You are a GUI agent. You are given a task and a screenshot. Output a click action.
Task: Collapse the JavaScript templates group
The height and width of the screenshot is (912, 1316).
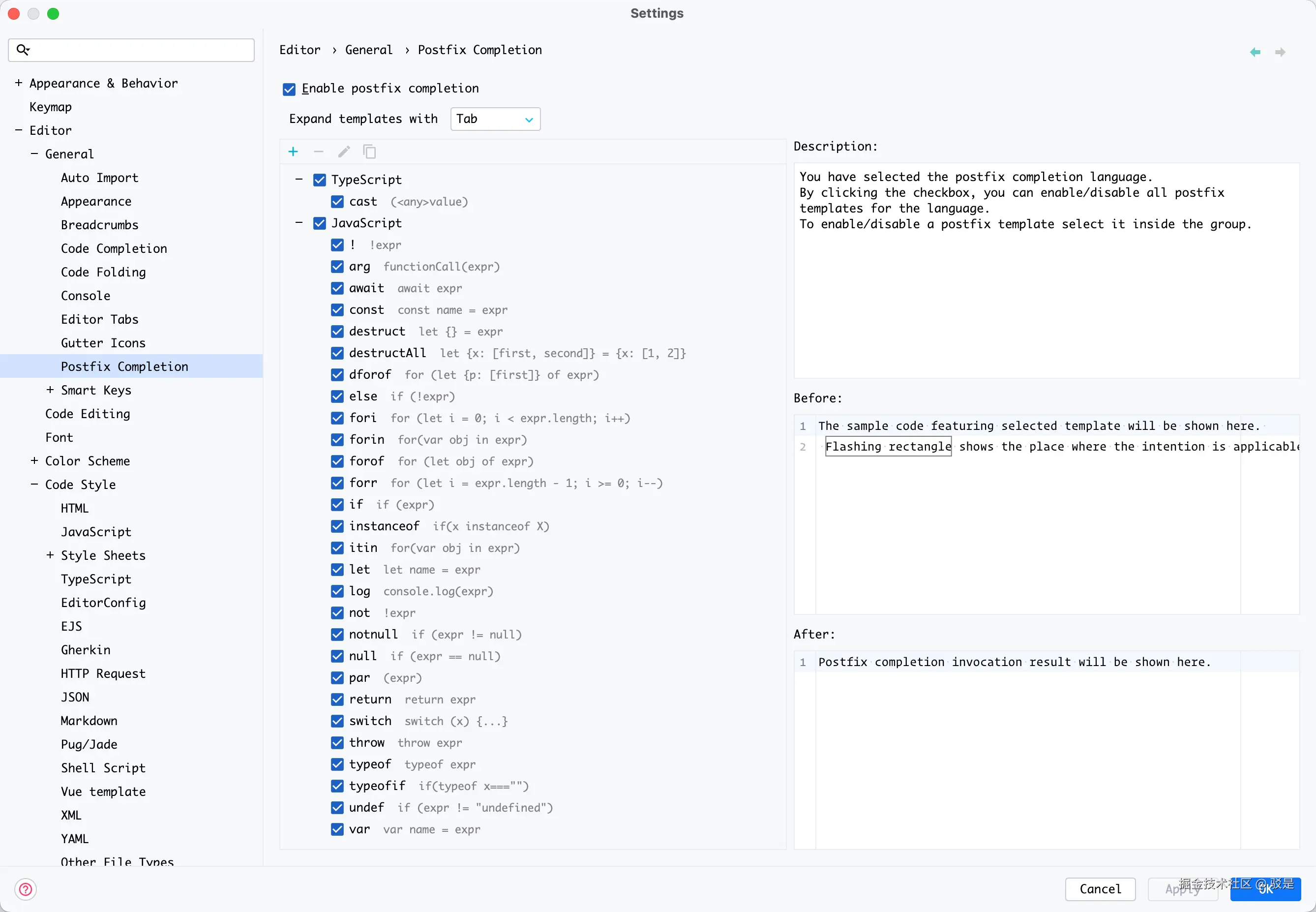[x=299, y=223]
